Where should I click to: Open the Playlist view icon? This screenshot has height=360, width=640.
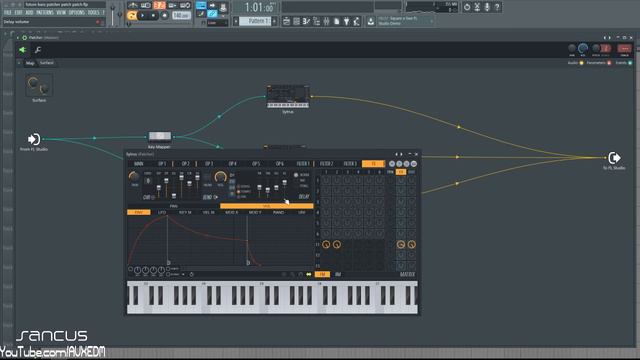287,21
